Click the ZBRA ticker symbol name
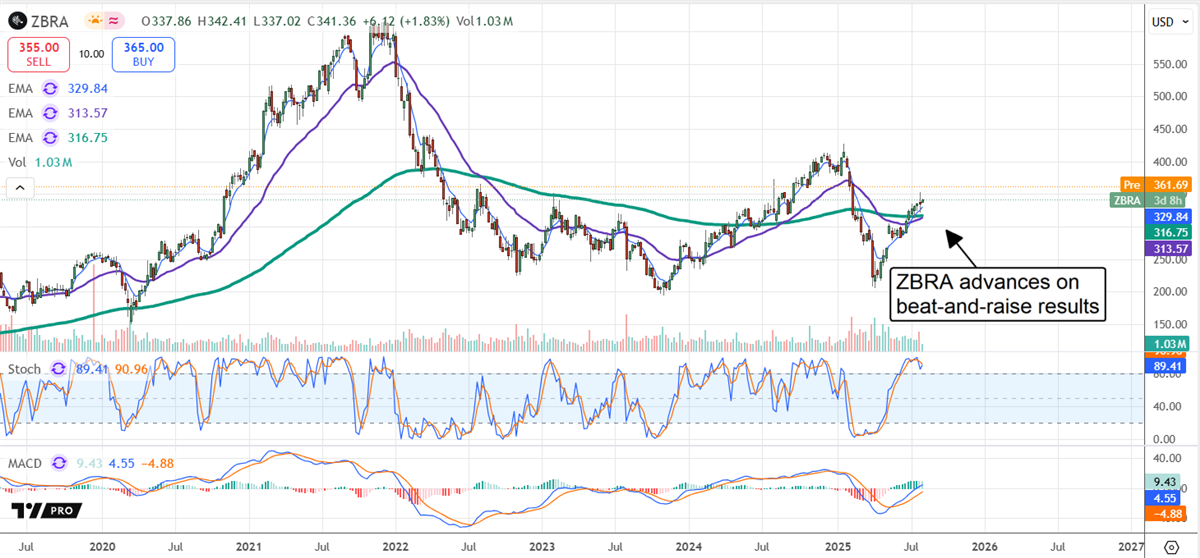 (x=50, y=20)
